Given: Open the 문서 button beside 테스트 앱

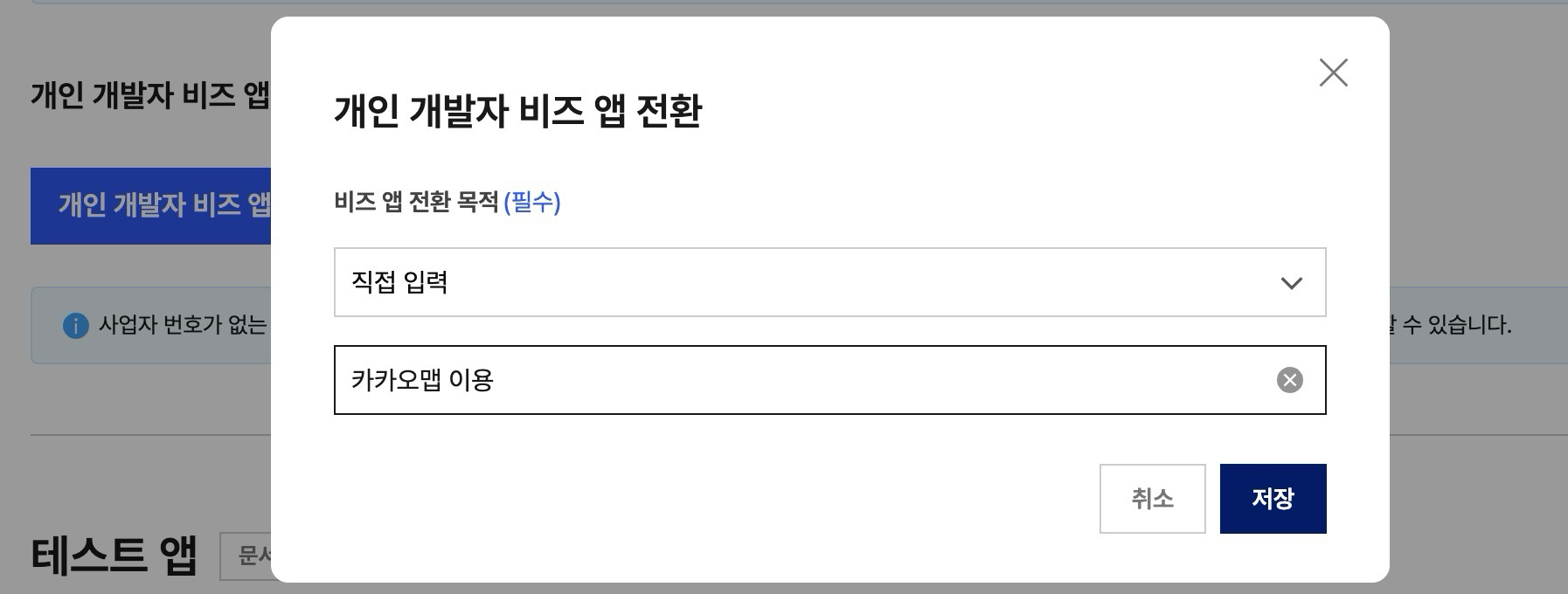Looking at the screenshot, I should pyautogui.click(x=246, y=556).
